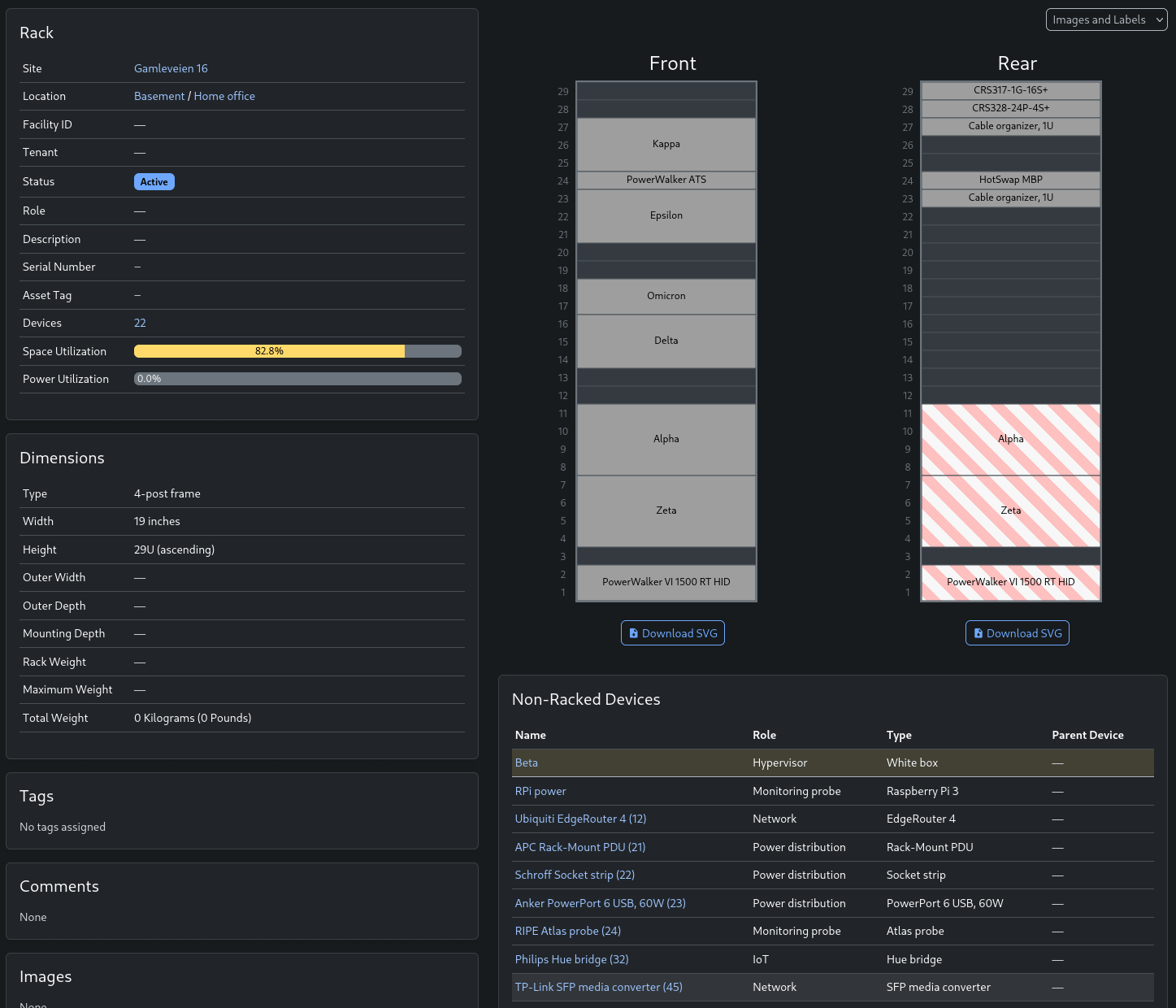Open the Images and Labels dropdown
This screenshot has width=1176, height=1008.
pos(1106,20)
